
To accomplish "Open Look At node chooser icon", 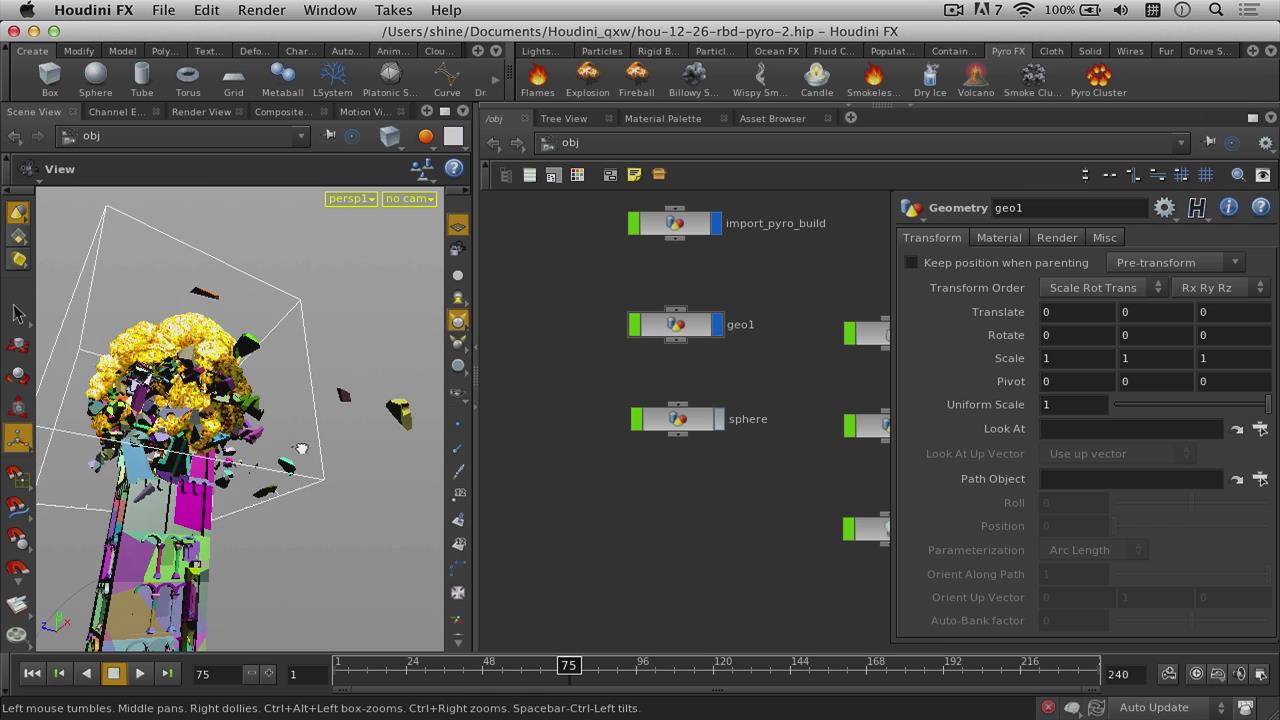I will pos(1260,428).
